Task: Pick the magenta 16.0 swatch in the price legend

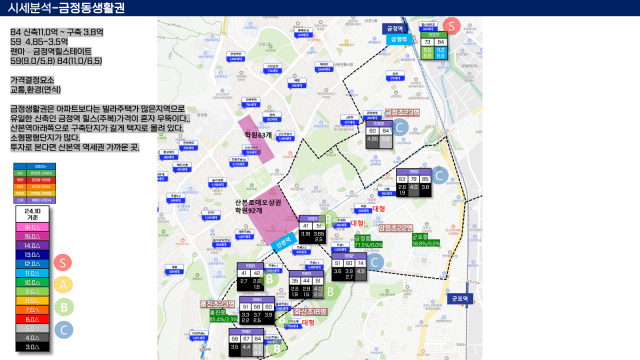Action: click(x=32, y=236)
